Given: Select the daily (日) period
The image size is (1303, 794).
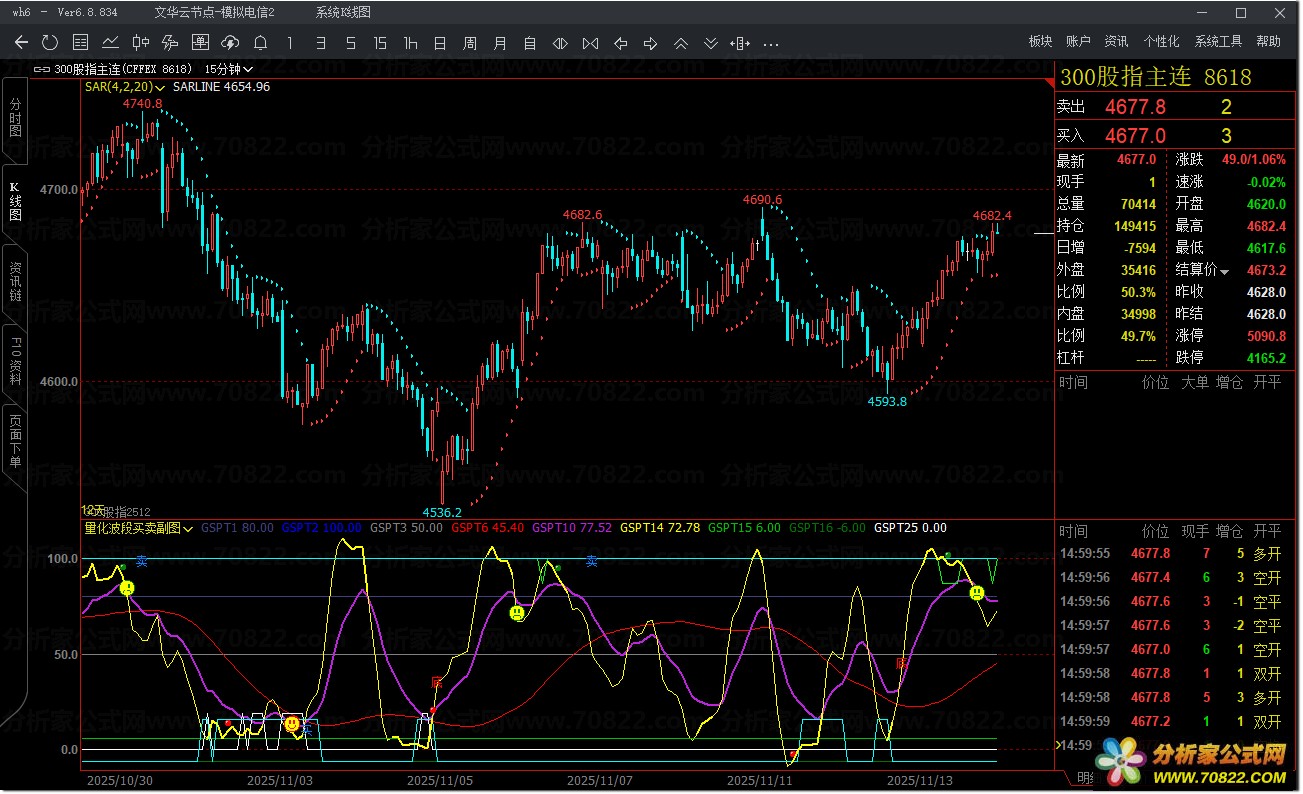Looking at the screenshot, I should (x=440, y=42).
